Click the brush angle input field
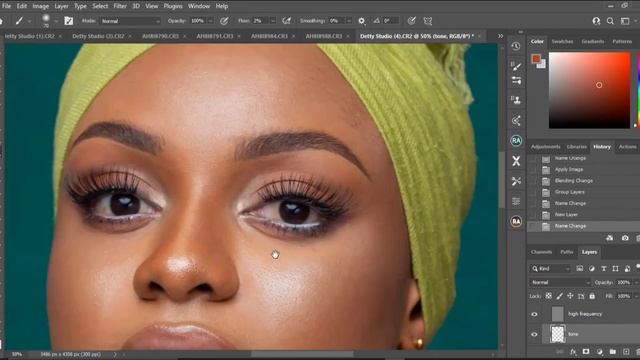This screenshot has height=360, width=640. [x=390, y=21]
